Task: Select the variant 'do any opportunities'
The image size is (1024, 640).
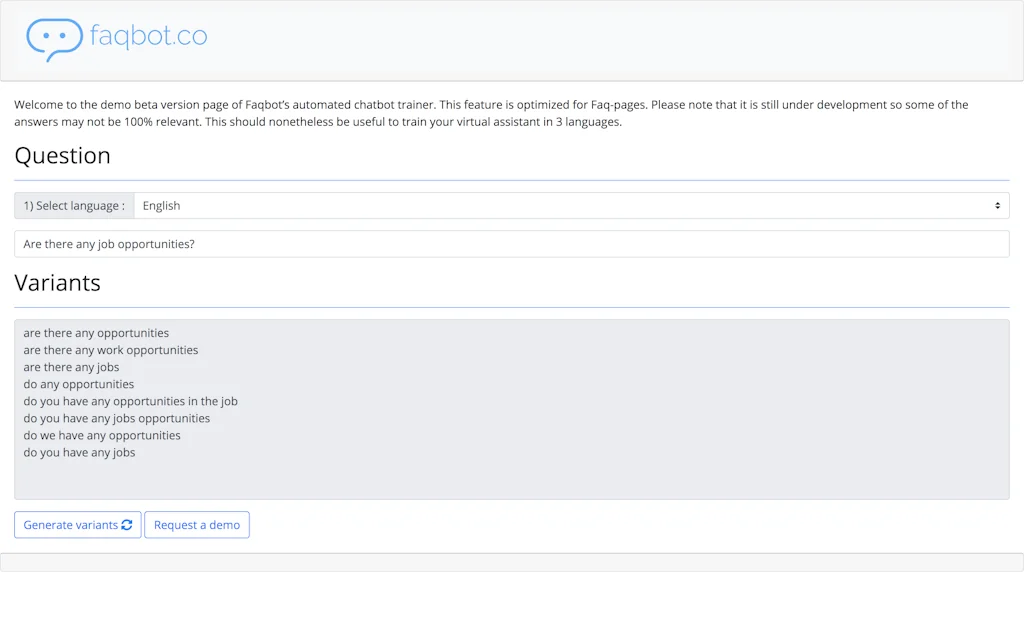Action: point(79,383)
